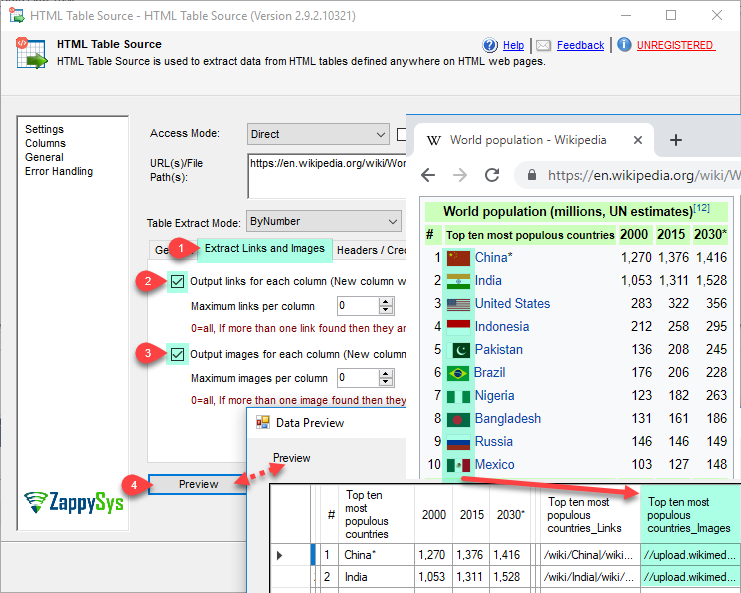Open the Indonesia link in Wikipedia table
This screenshot has height=593, width=741.
click(502, 327)
